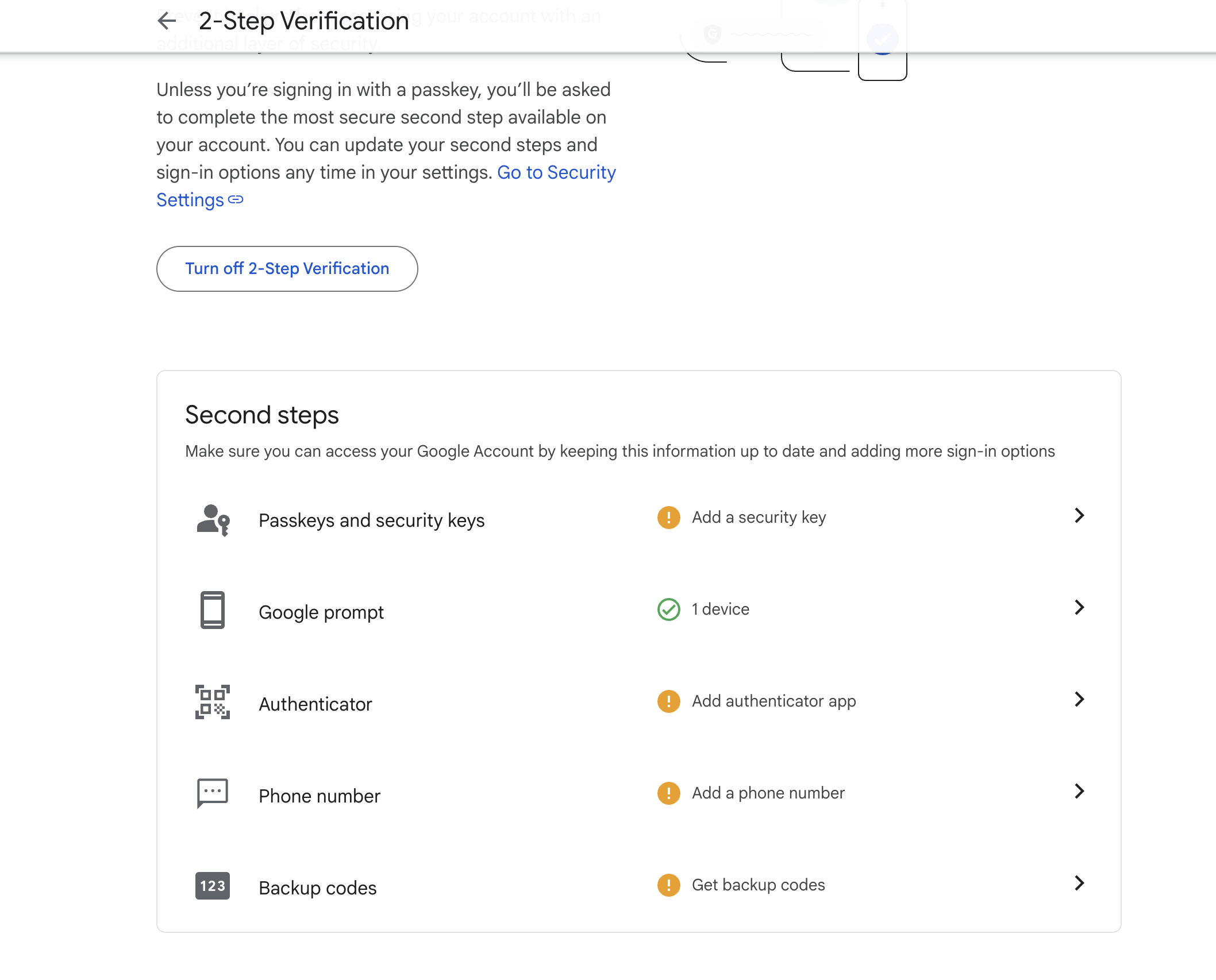
Task: Expand the Phone number row chevron
Action: (x=1079, y=791)
